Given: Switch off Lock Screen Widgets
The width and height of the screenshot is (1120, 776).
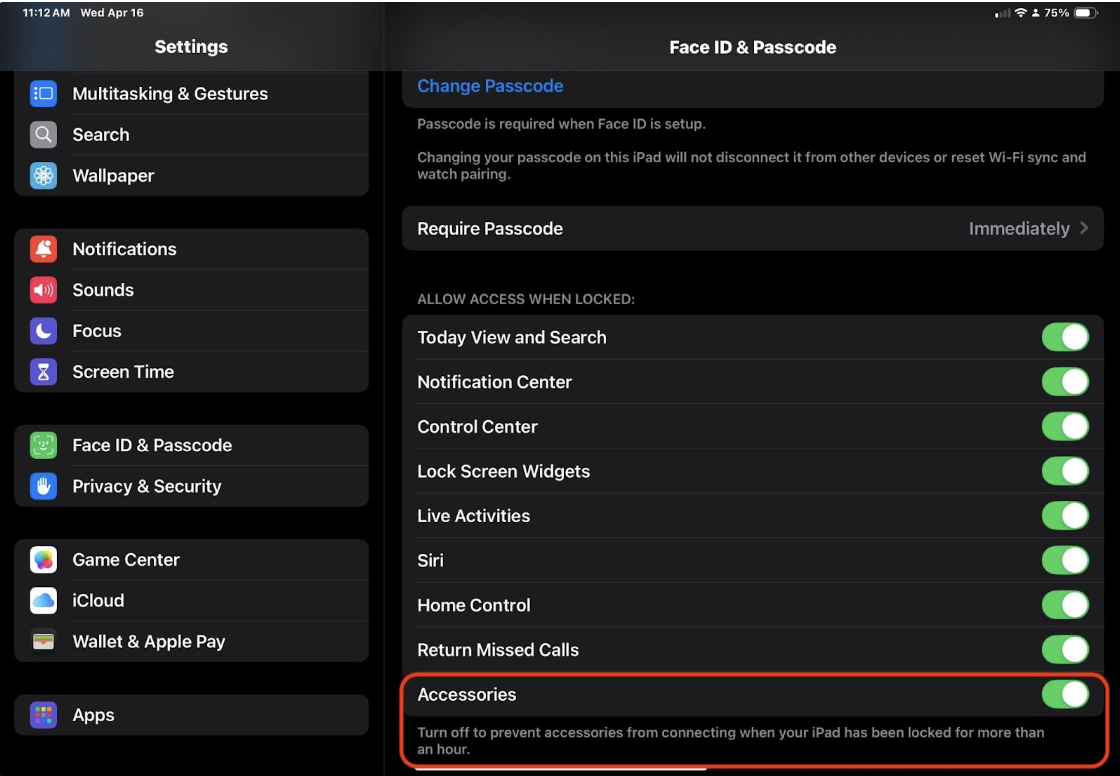Looking at the screenshot, I should (1065, 471).
